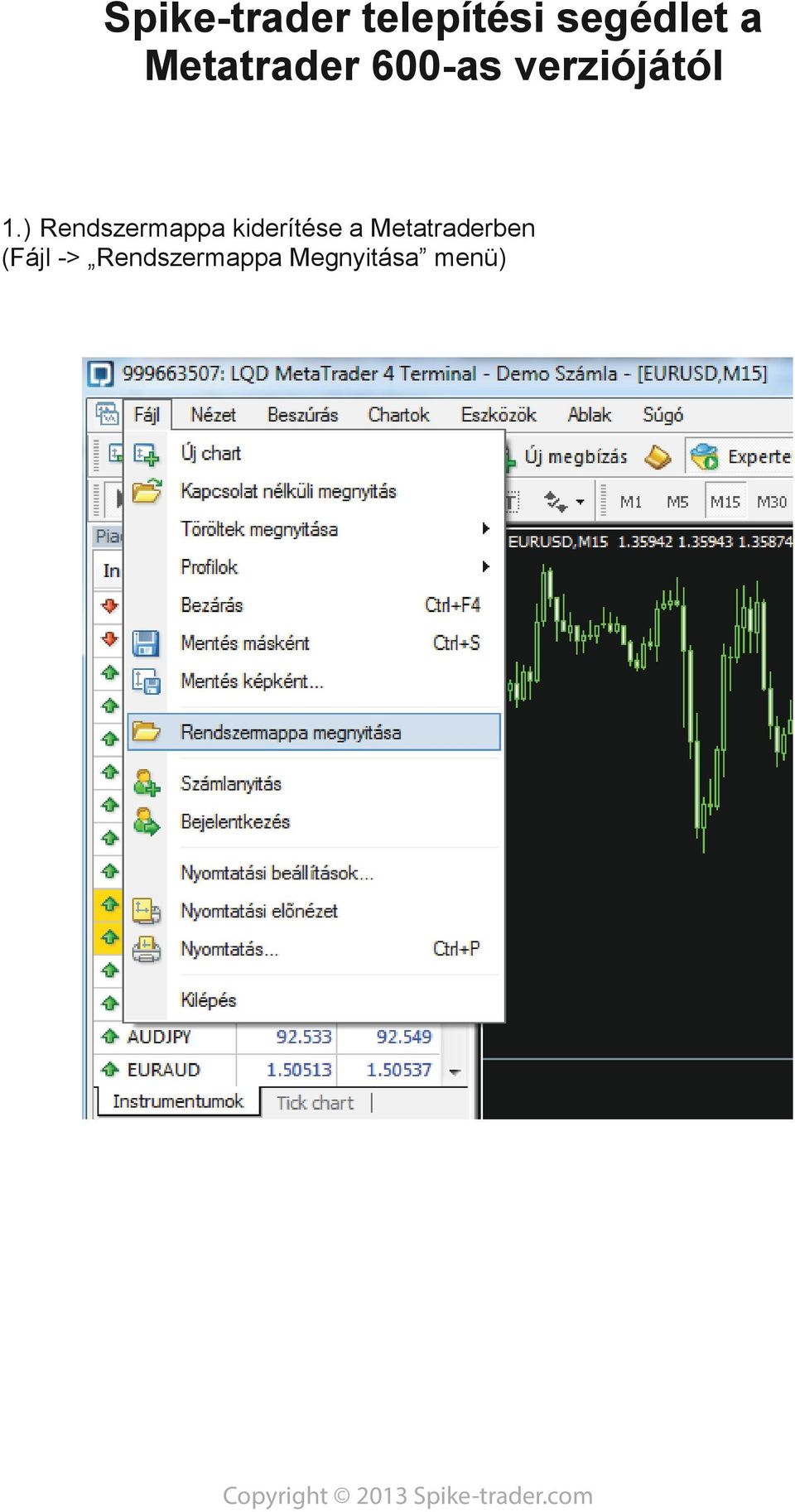Choose Nyomtatási előnézet menu entry

point(315,912)
